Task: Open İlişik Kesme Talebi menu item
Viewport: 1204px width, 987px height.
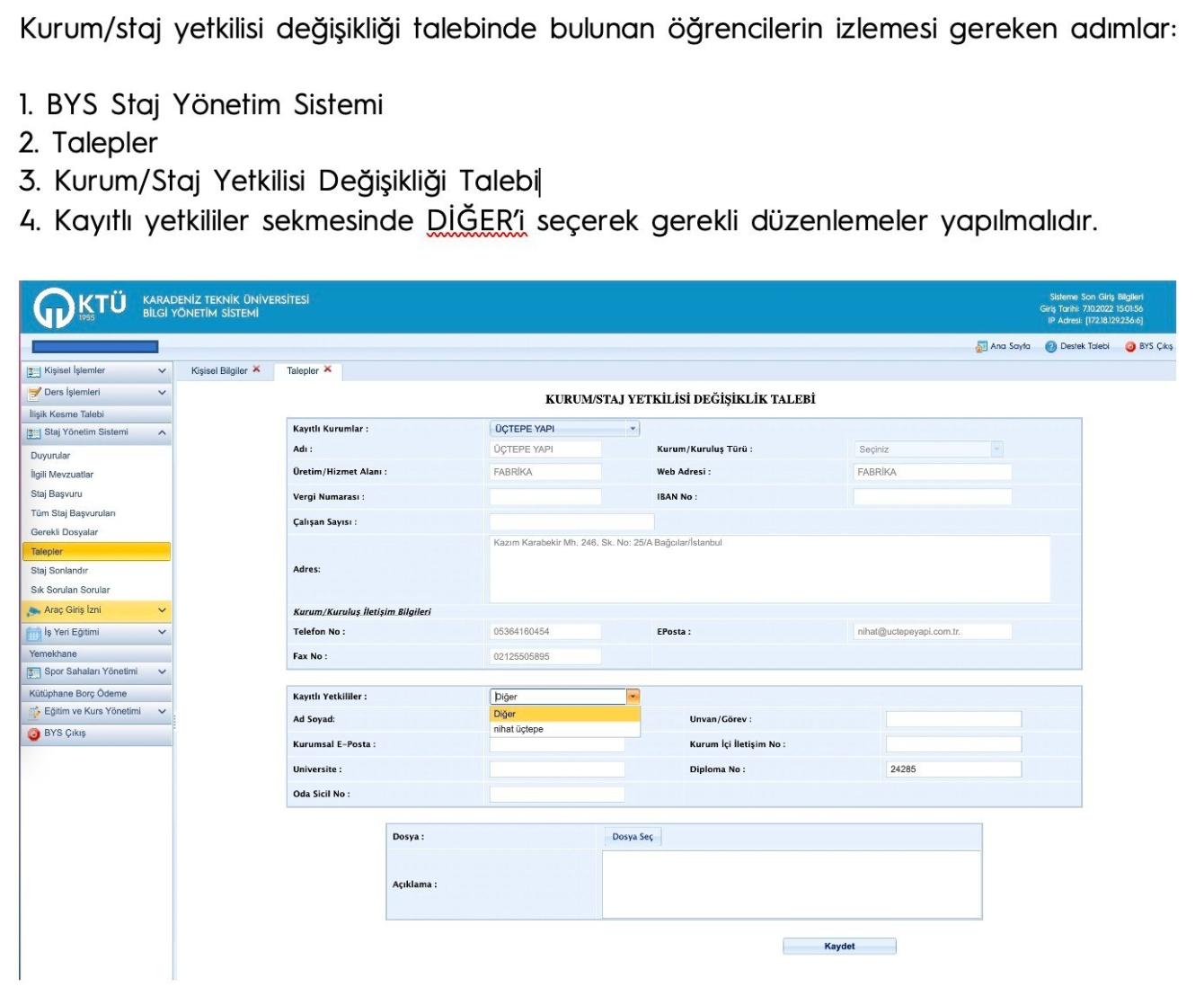Action: (95, 414)
